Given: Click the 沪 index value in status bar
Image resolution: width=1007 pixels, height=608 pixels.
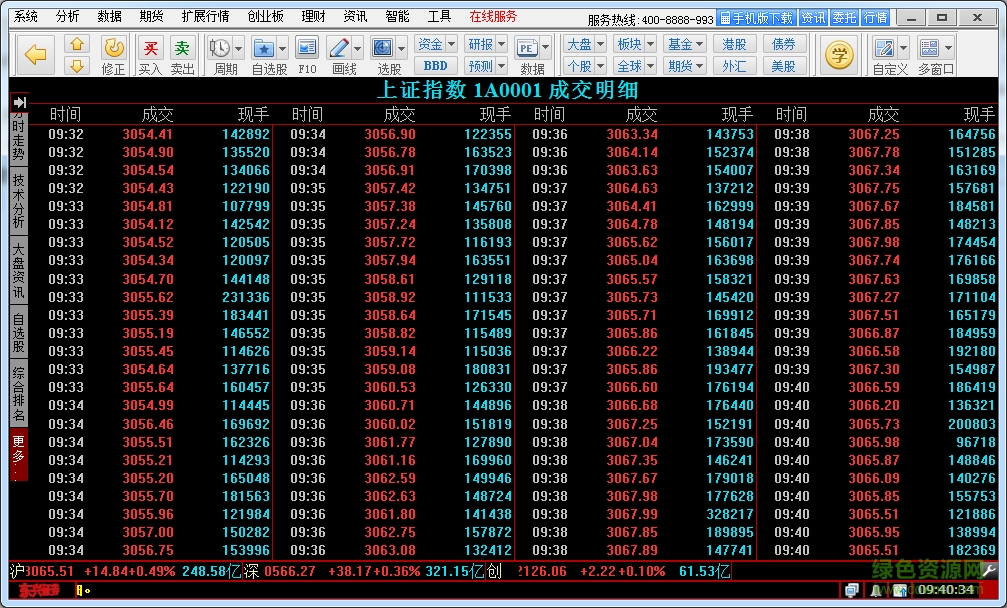Looking at the screenshot, I should tap(42, 571).
